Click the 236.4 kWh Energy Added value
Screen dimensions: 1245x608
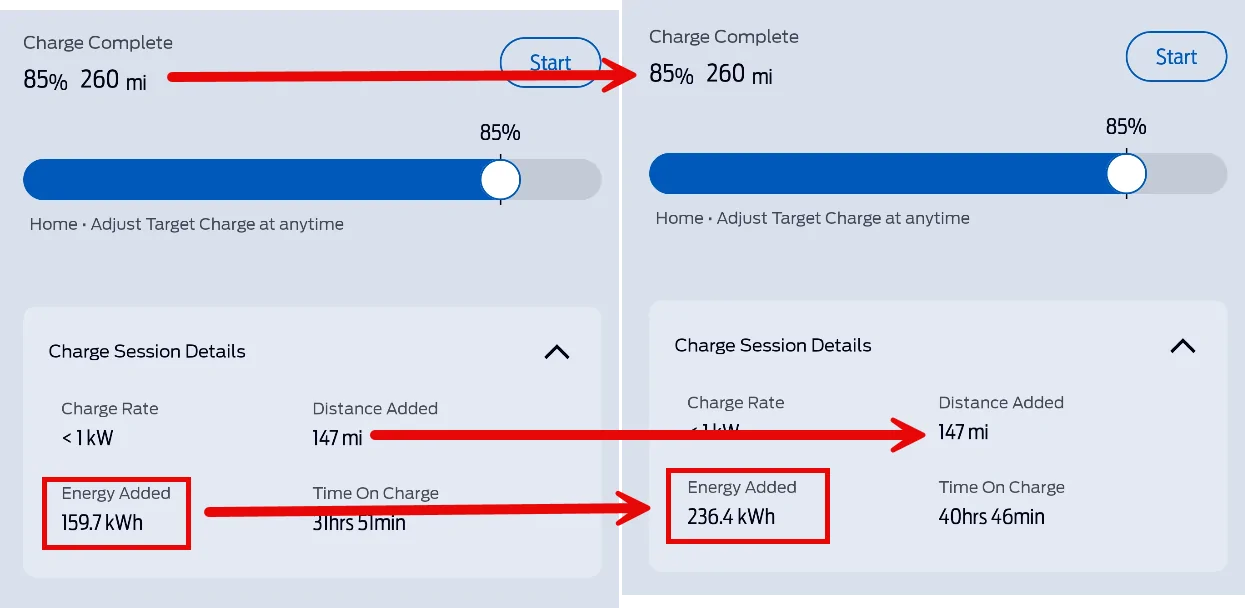click(731, 517)
